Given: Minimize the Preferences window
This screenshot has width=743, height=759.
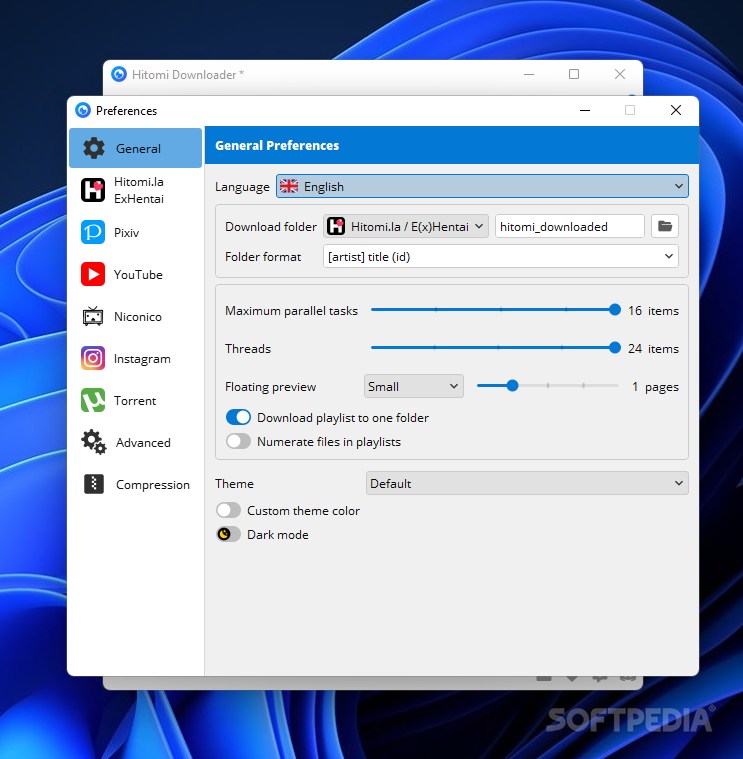Looking at the screenshot, I should click(x=585, y=110).
